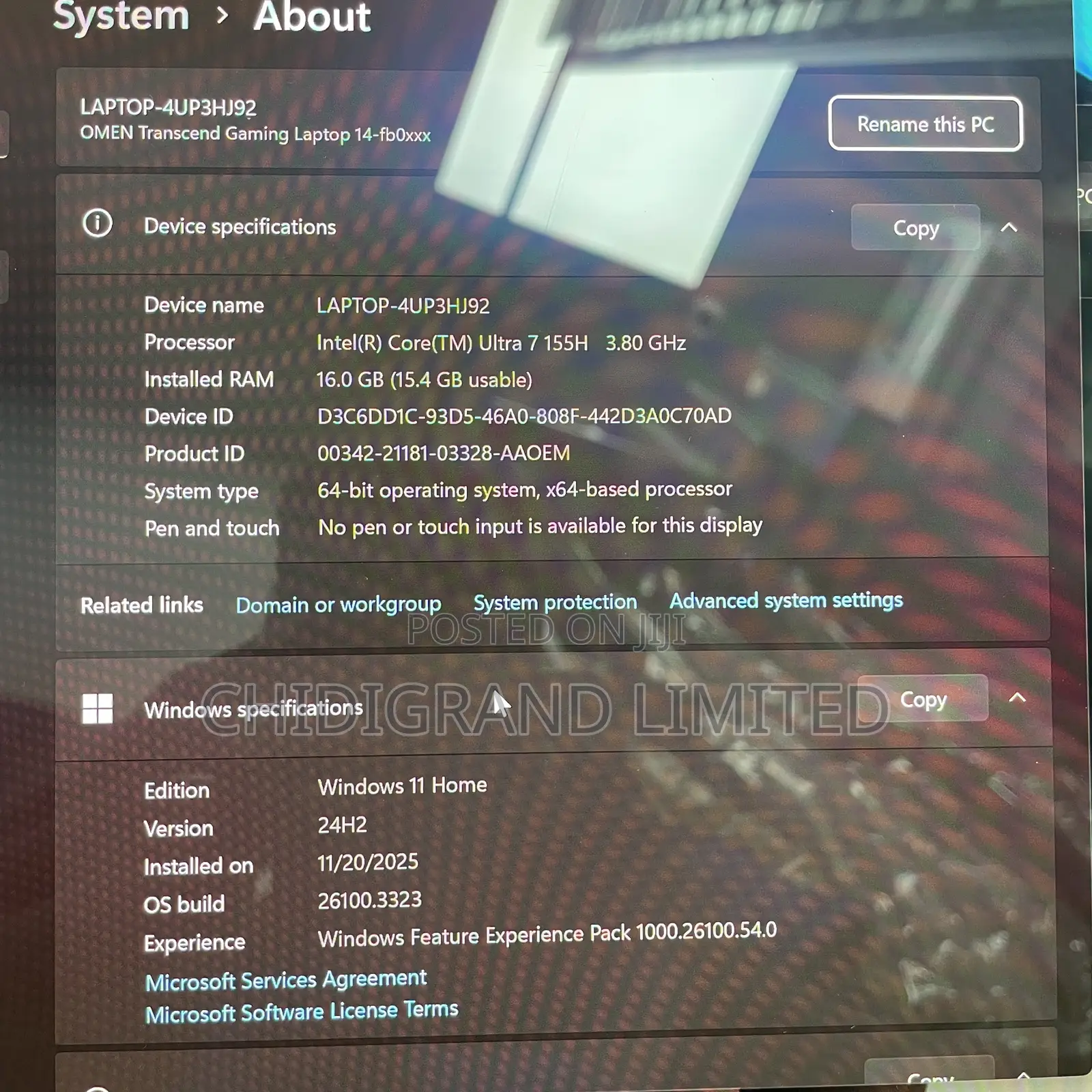The width and height of the screenshot is (1092, 1092).
Task: Click the OMEN Transcend Gaming Laptop model text
Action: pos(255,134)
